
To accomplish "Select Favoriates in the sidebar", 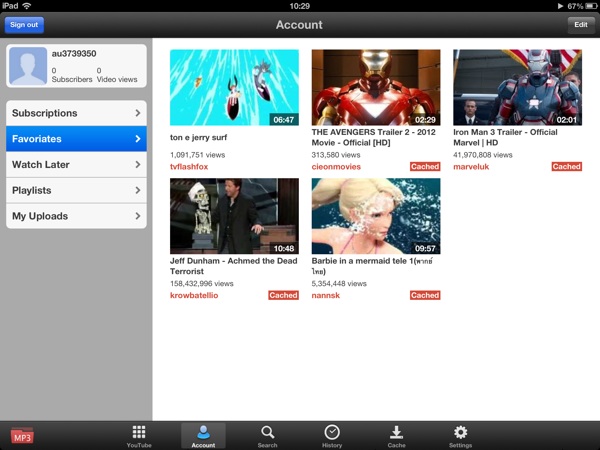I will (x=76, y=139).
